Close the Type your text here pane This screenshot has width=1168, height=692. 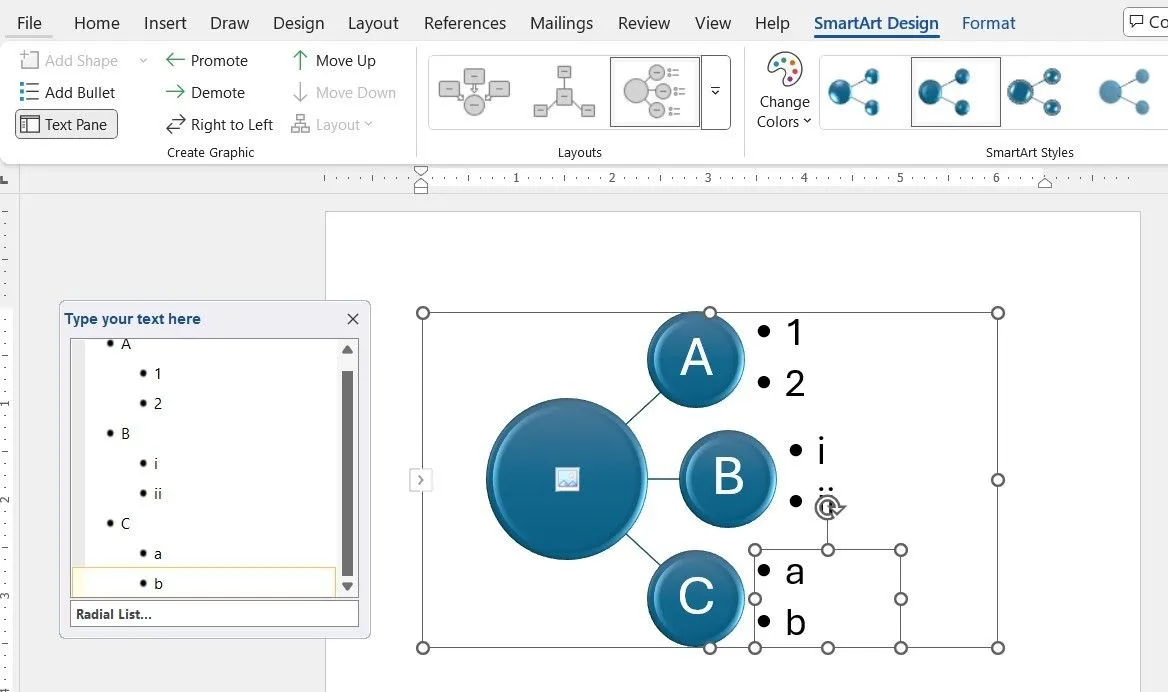(x=352, y=319)
